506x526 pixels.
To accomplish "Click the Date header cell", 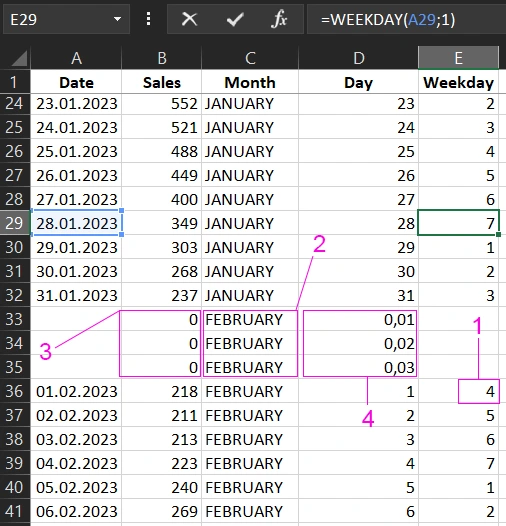I will tap(76, 82).
